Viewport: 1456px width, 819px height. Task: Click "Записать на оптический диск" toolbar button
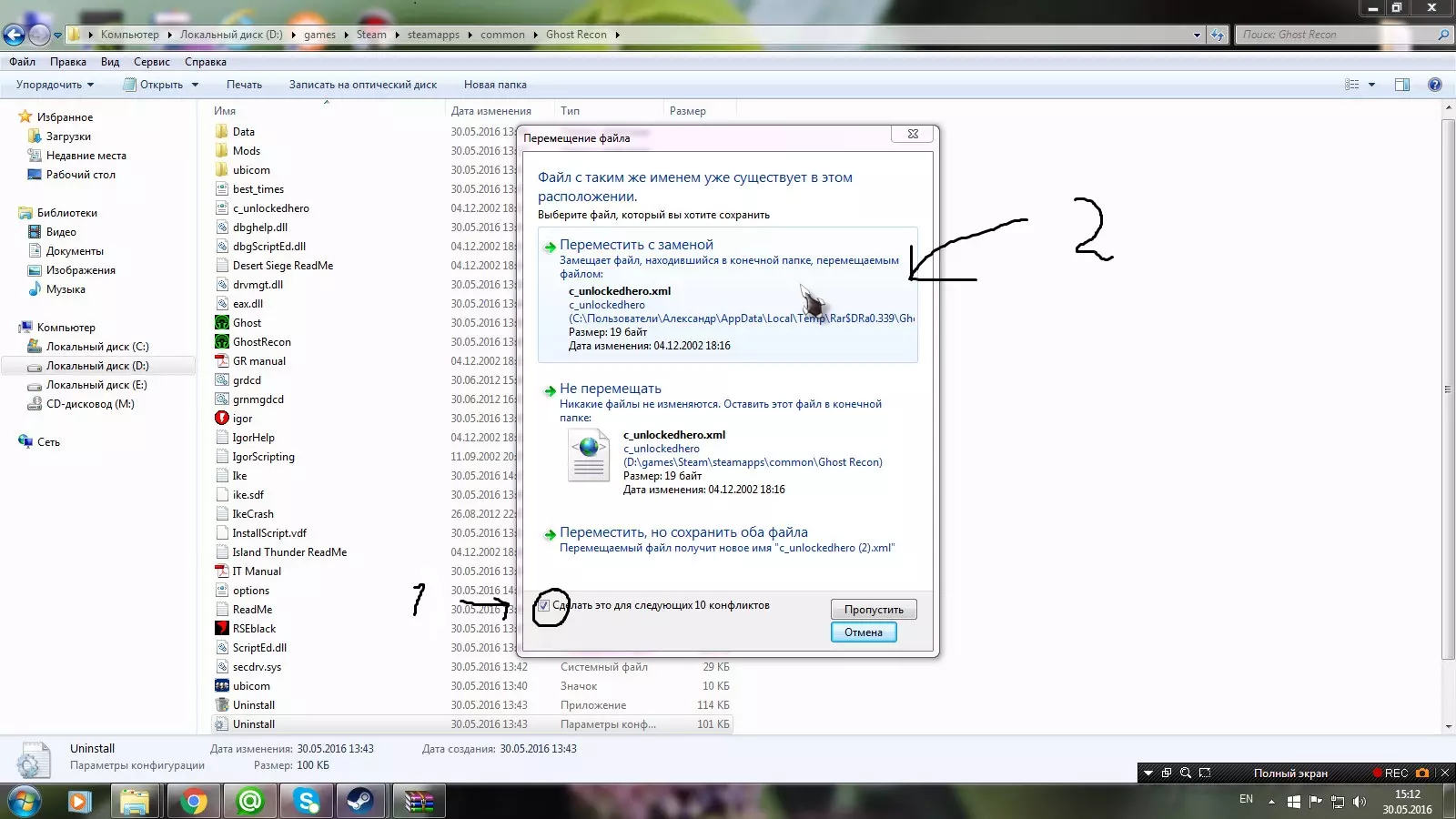pos(363,85)
